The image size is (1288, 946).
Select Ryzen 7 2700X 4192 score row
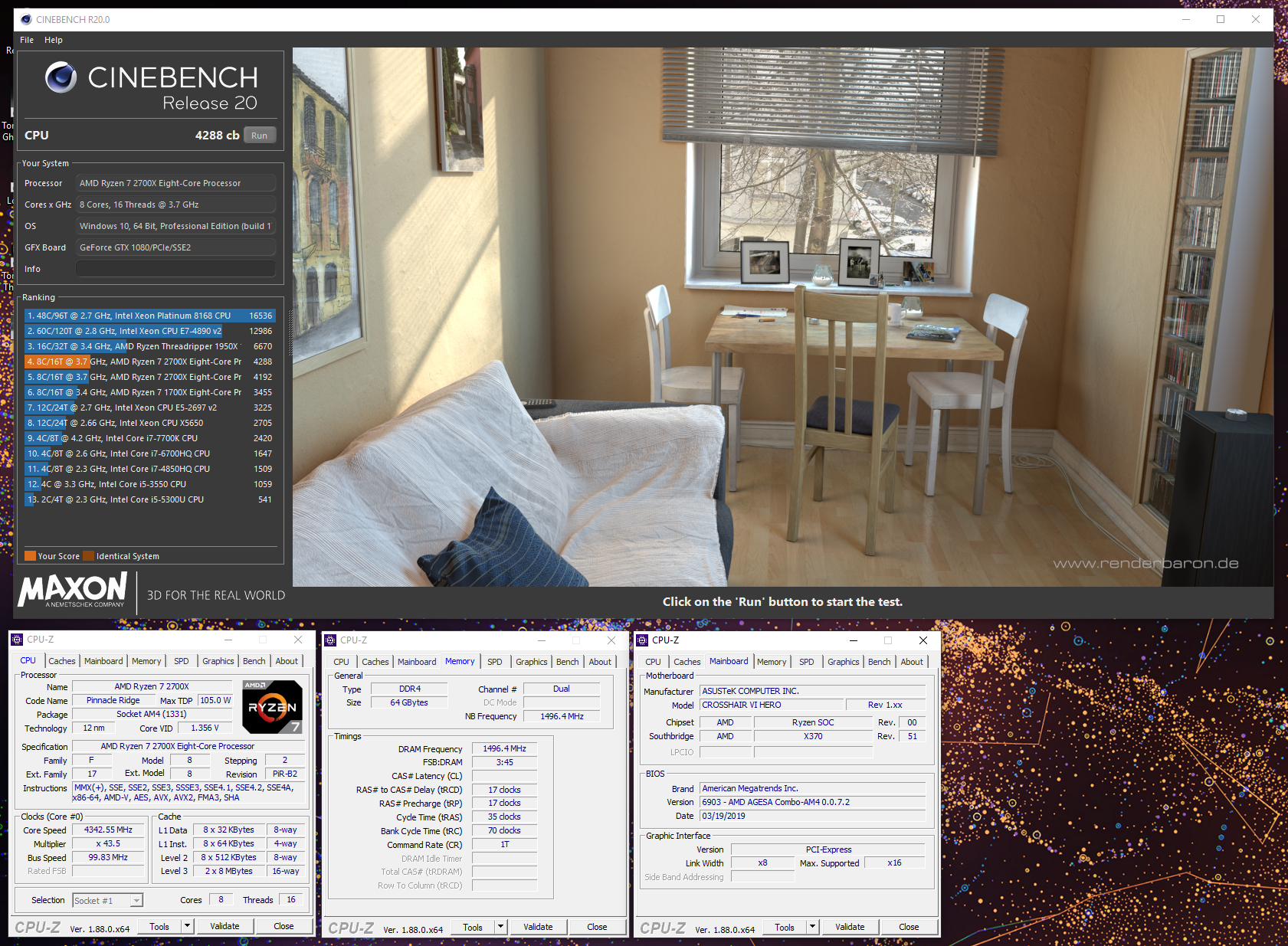[149, 377]
